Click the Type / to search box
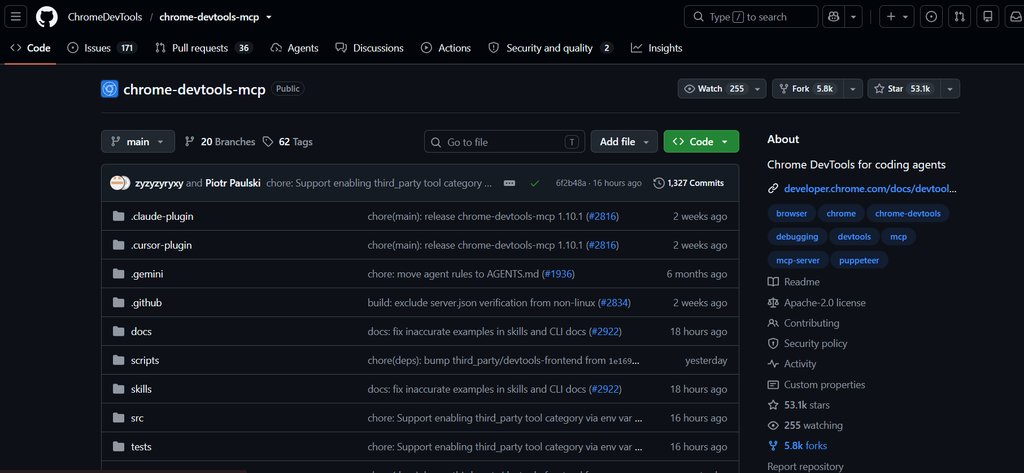This screenshot has height=473, width=1024. (751, 17)
